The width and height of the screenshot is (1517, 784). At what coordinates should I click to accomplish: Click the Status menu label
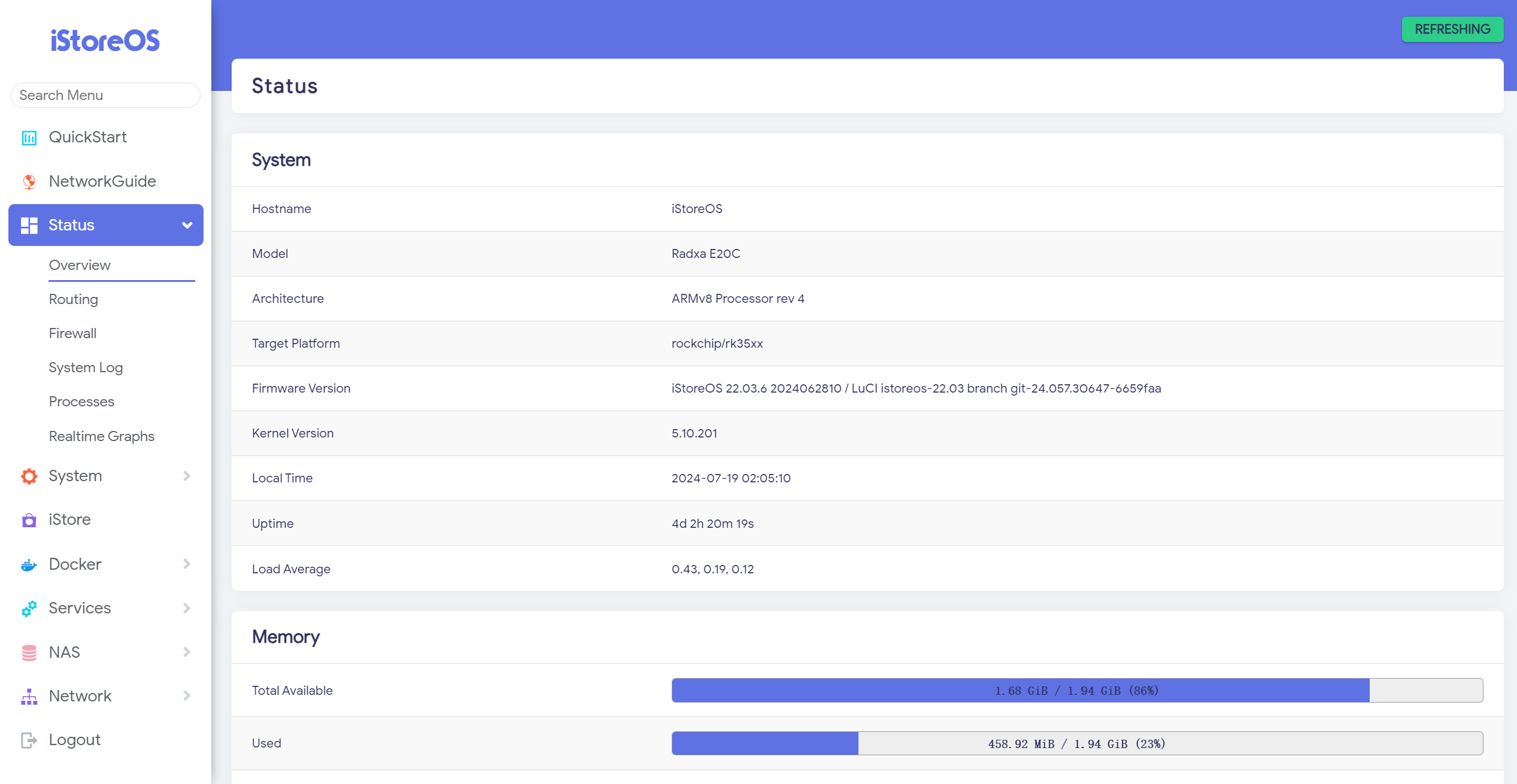click(x=71, y=225)
